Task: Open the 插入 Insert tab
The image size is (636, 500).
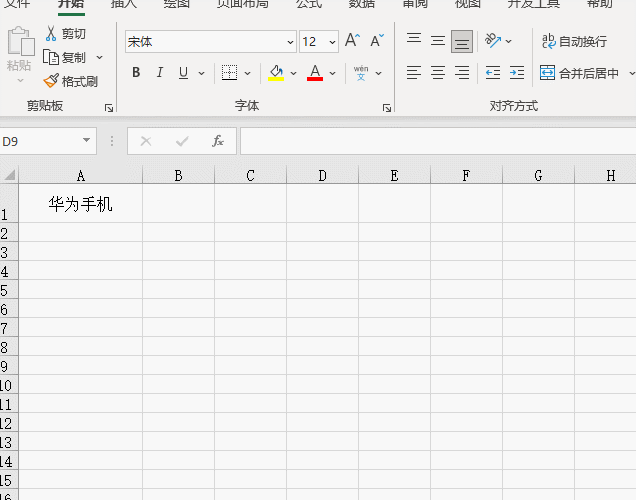Action: (124, 4)
